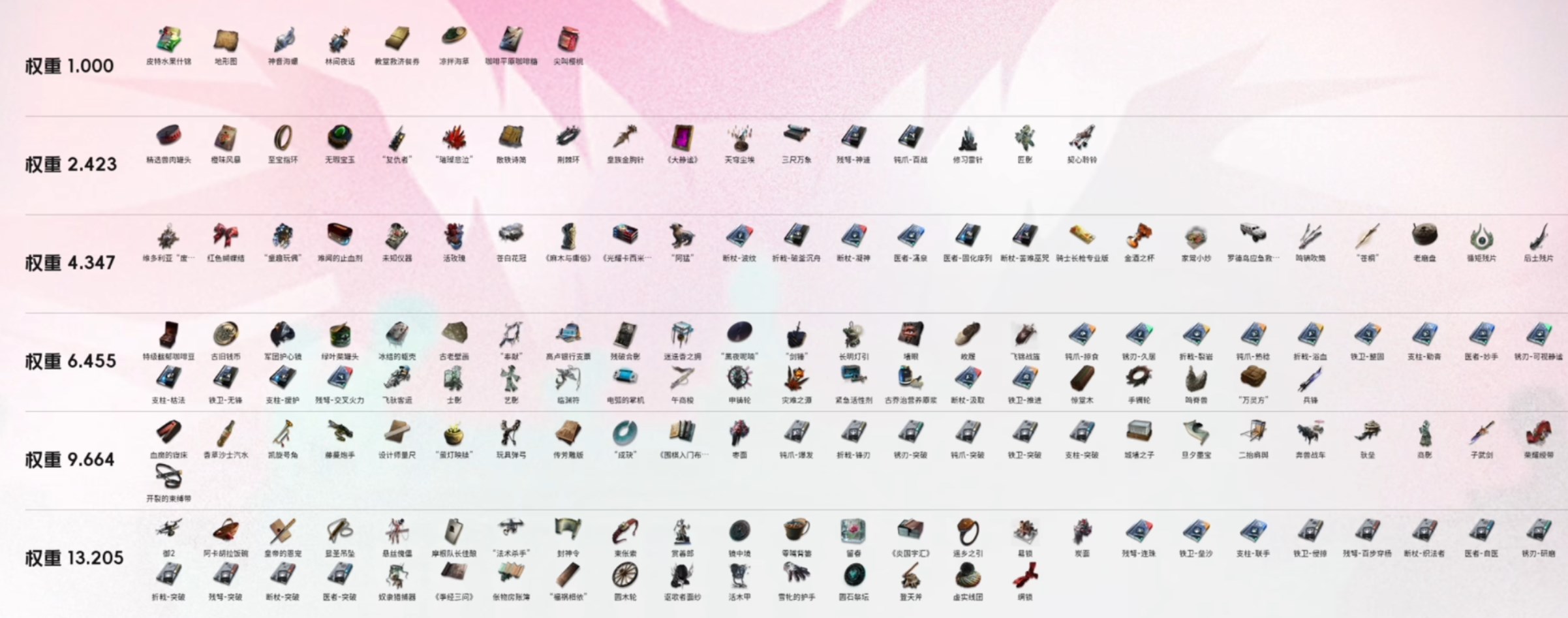Viewport: 1568px width, 618px height.
Task: Click the 玩具弹弓 slingshot icon
Action: (511, 433)
